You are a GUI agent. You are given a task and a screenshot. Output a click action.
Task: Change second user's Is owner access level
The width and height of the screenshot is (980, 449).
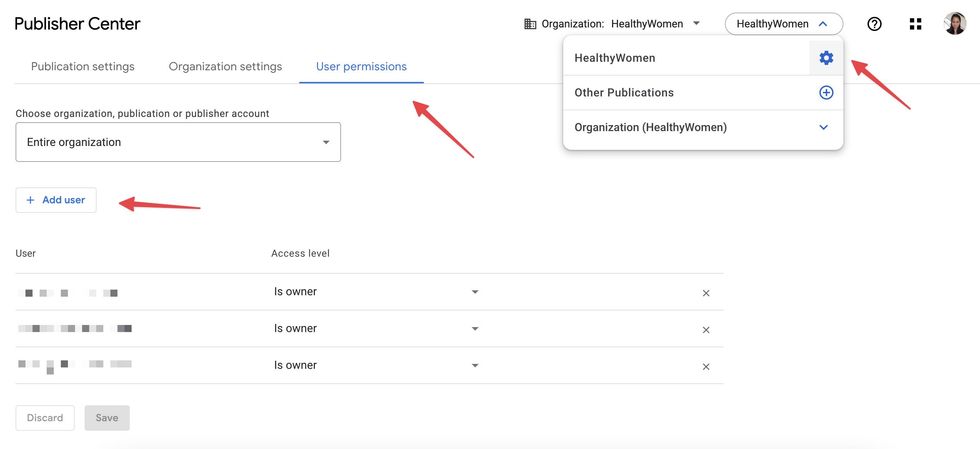[x=376, y=329]
